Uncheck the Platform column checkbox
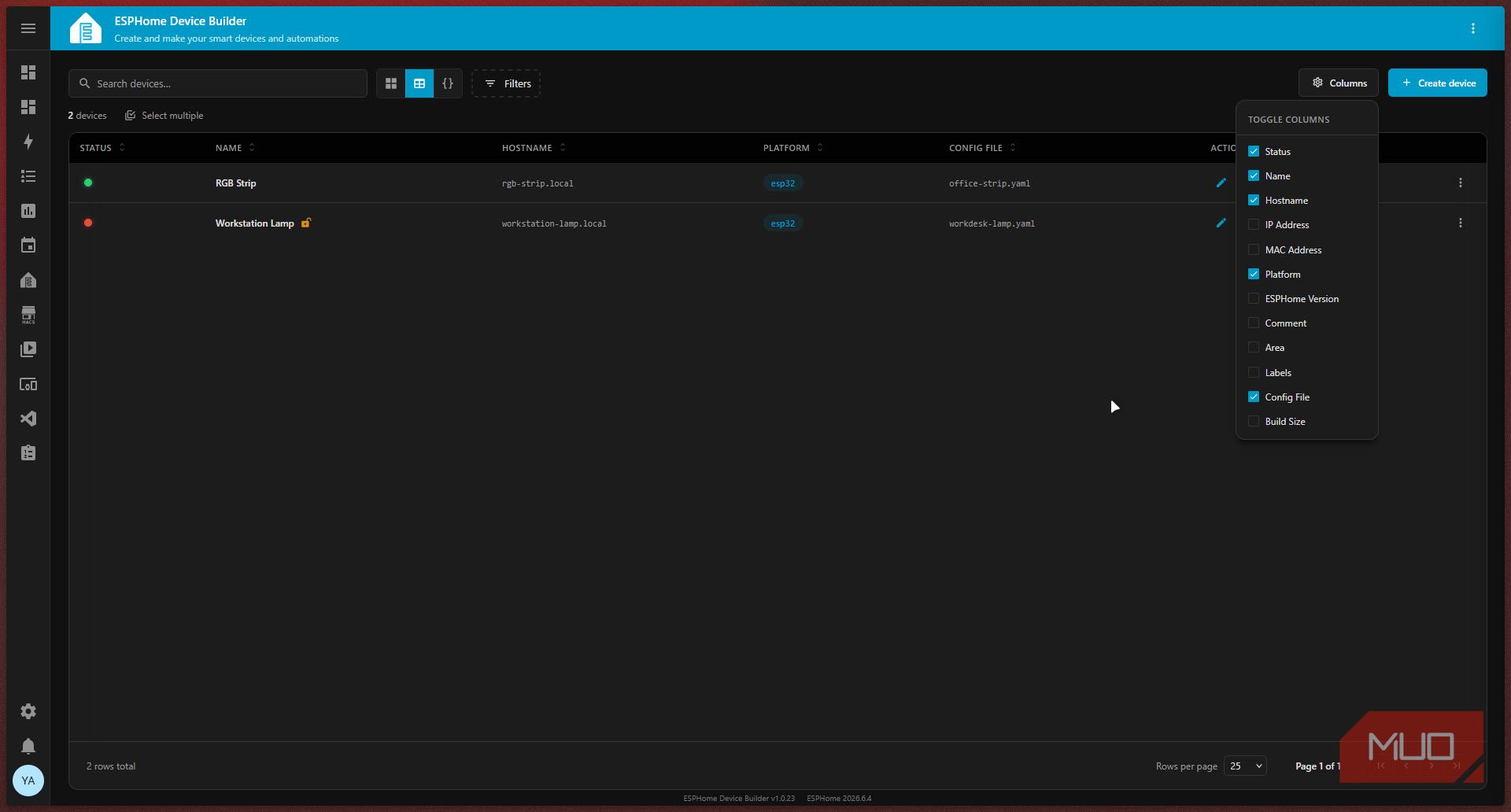 (1254, 274)
